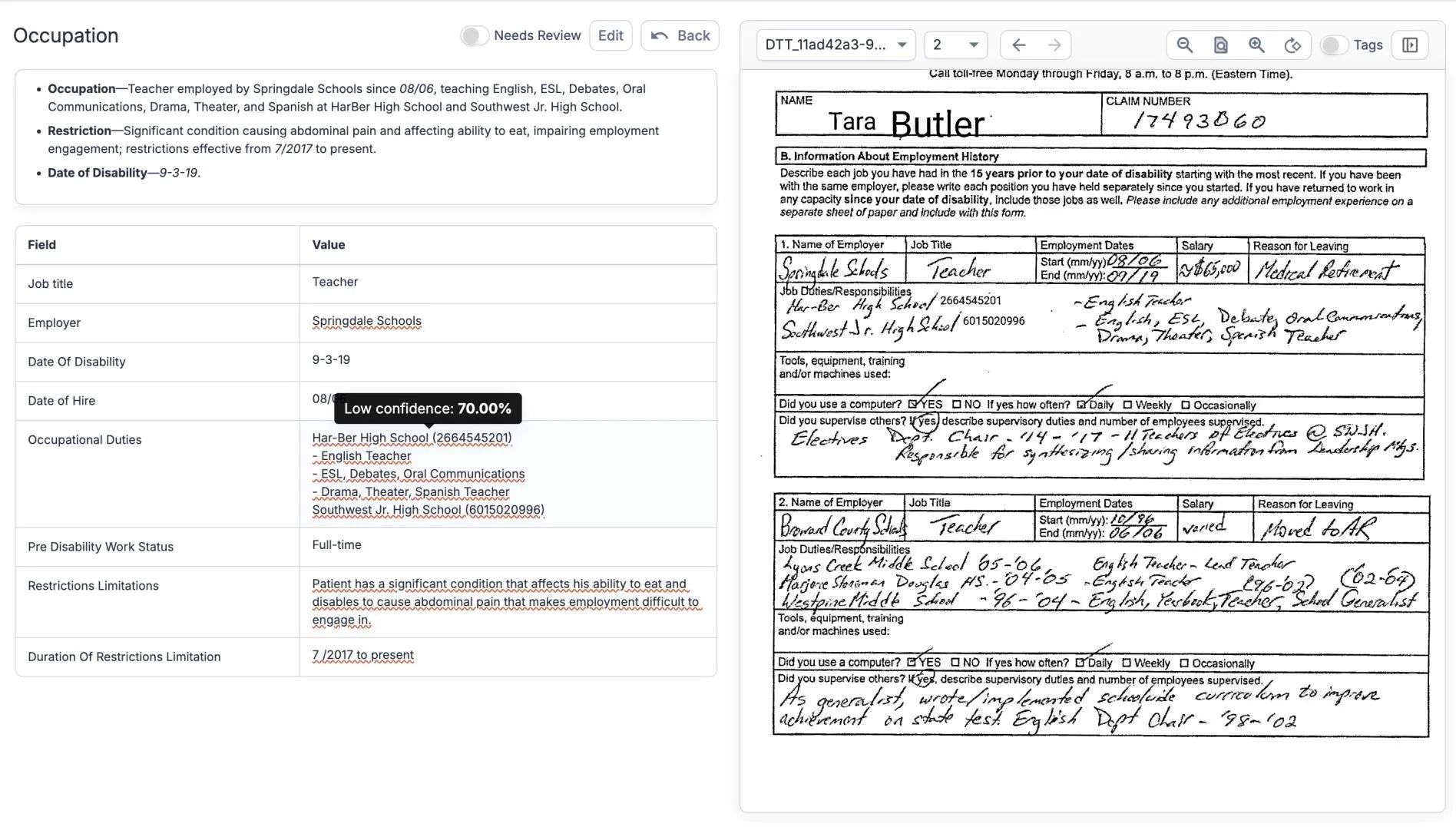The image size is (1456, 827).
Task: Select the Job title value Teacher
Action: tap(335, 282)
